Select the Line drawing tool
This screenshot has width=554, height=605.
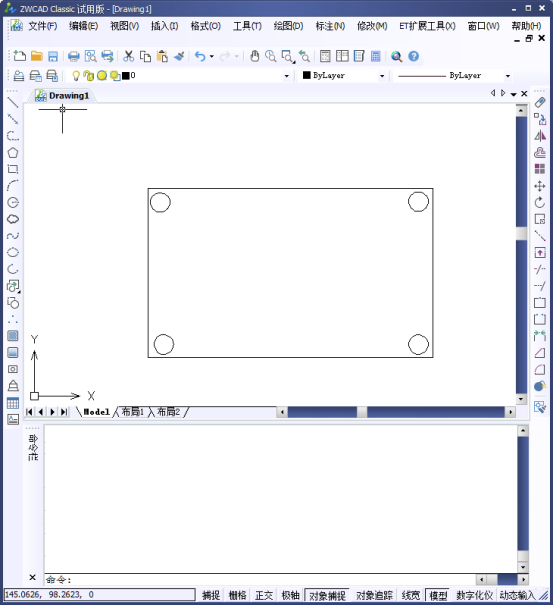13,103
